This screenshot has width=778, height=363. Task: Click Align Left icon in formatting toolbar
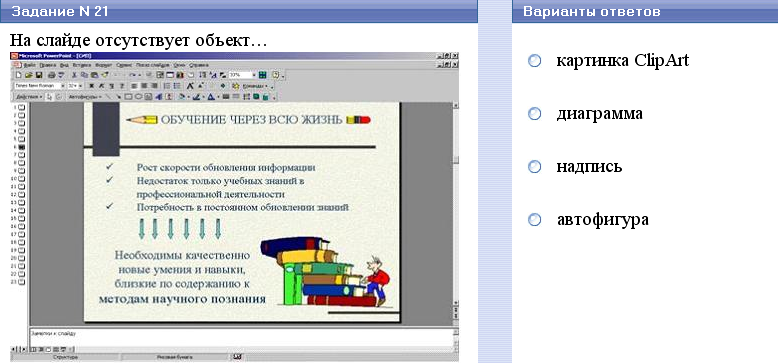134,86
